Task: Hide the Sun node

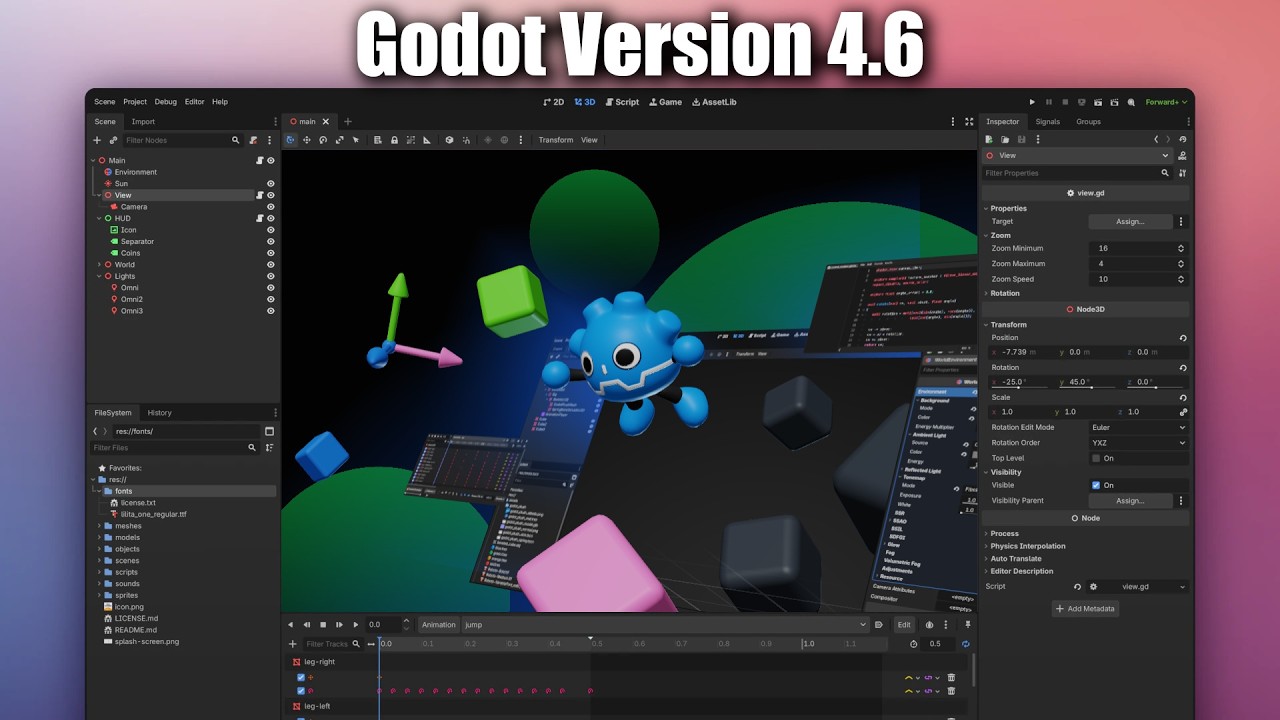Action: click(270, 184)
